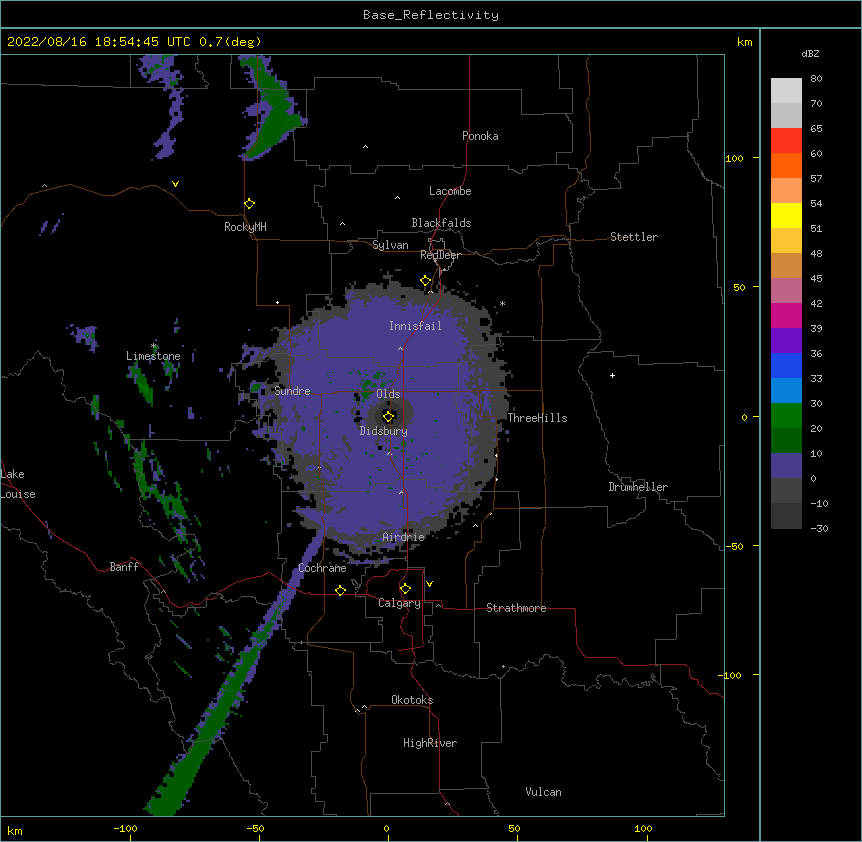The image size is (862, 842).
Task: Click the yellow V marker northwest of RockyMH
Action: pyautogui.click(x=175, y=184)
